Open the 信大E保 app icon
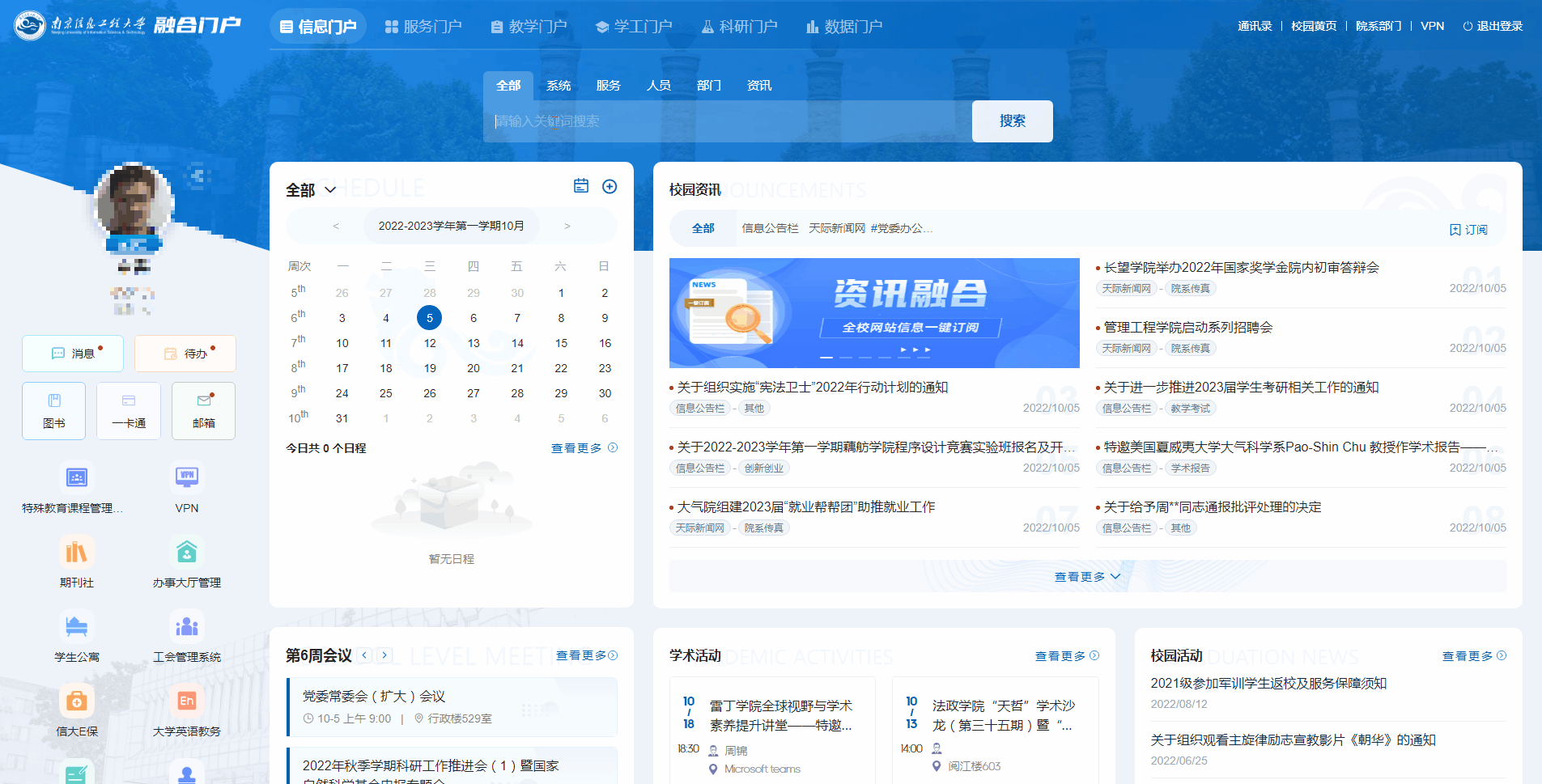This screenshot has height=784, width=1542. pyautogui.click(x=76, y=701)
